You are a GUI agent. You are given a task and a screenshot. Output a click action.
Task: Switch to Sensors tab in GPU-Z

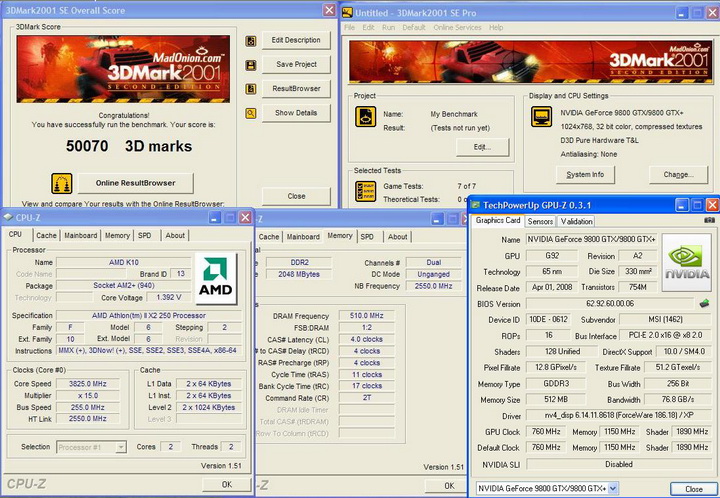(540, 222)
